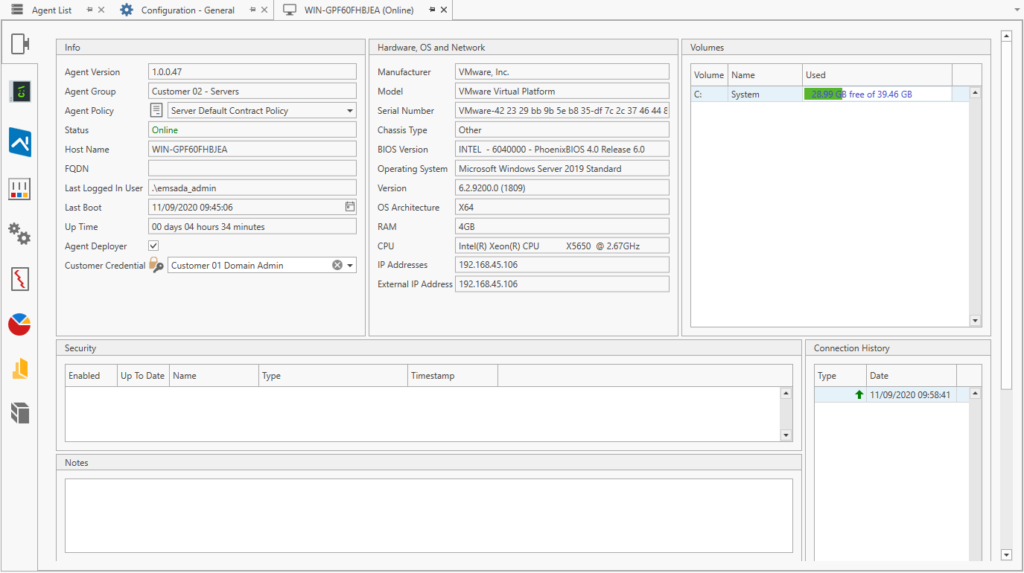1024x573 pixels.
Task: Click the Serial Number field
Action: (562, 110)
